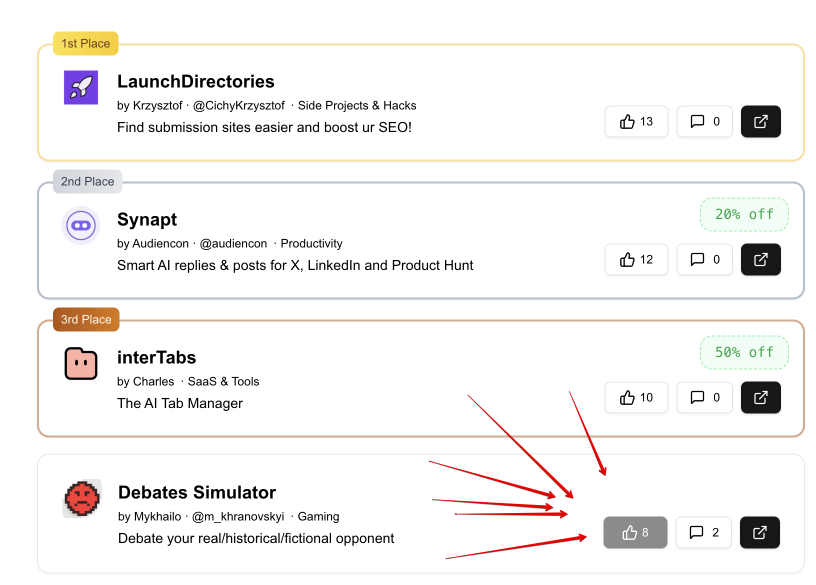
Task: Open comments for interTabs
Action: [x=705, y=398]
